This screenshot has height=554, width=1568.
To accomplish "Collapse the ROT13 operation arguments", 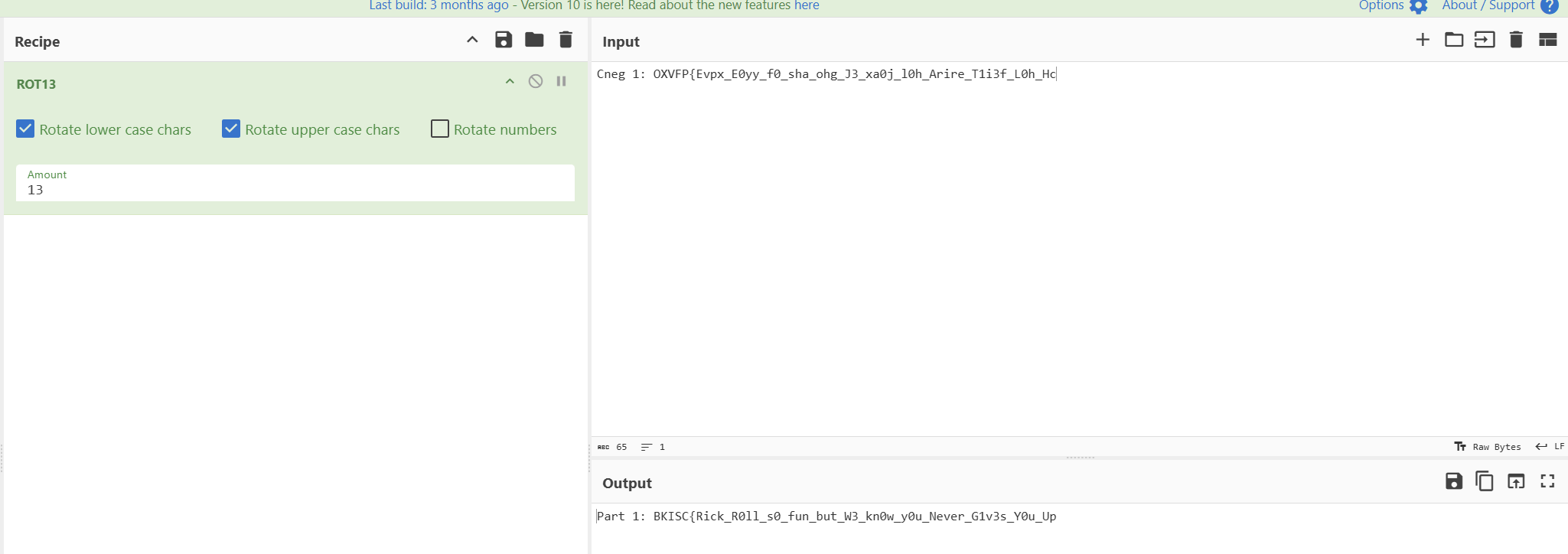I will pyautogui.click(x=510, y=81).
